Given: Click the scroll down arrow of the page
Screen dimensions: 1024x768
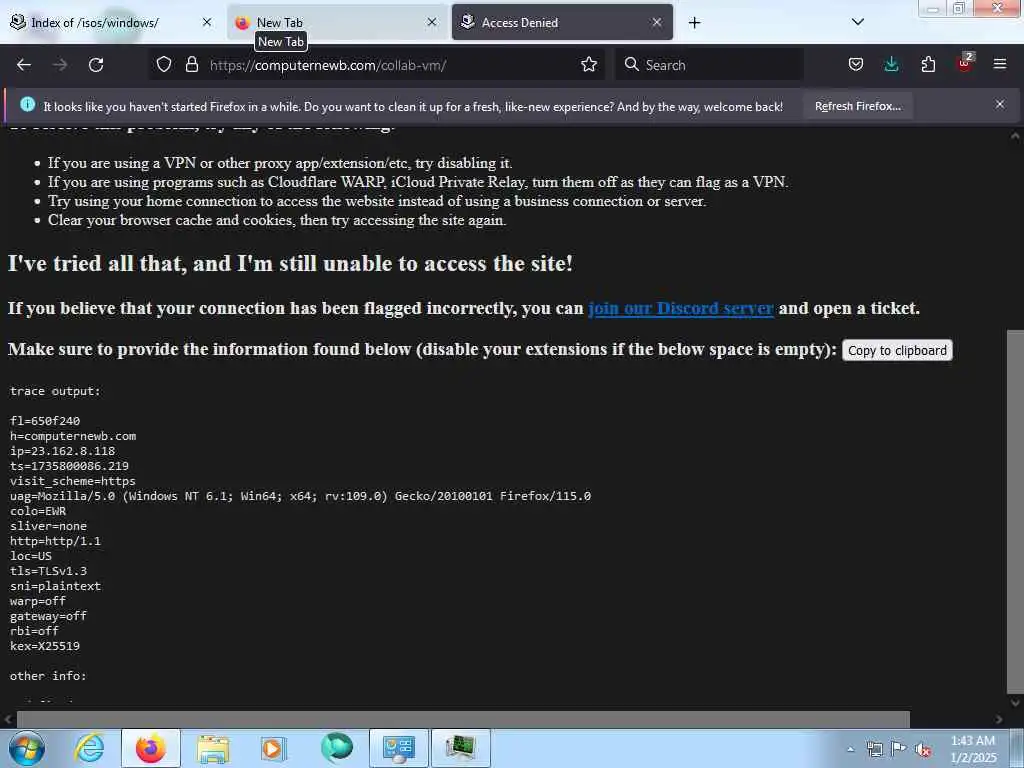Looking at the screenshot, I should point(1015,703).
